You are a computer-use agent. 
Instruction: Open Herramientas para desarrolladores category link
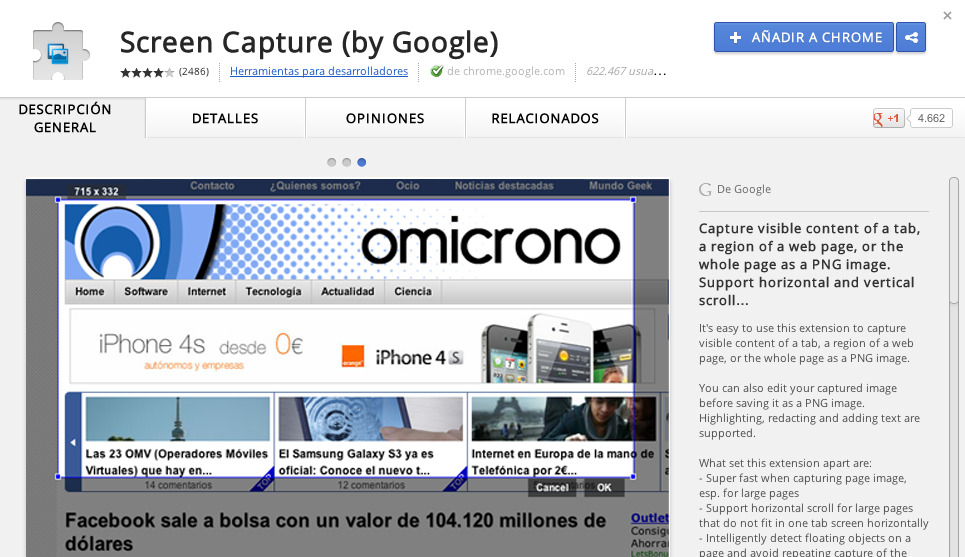(x=319, y=71)
